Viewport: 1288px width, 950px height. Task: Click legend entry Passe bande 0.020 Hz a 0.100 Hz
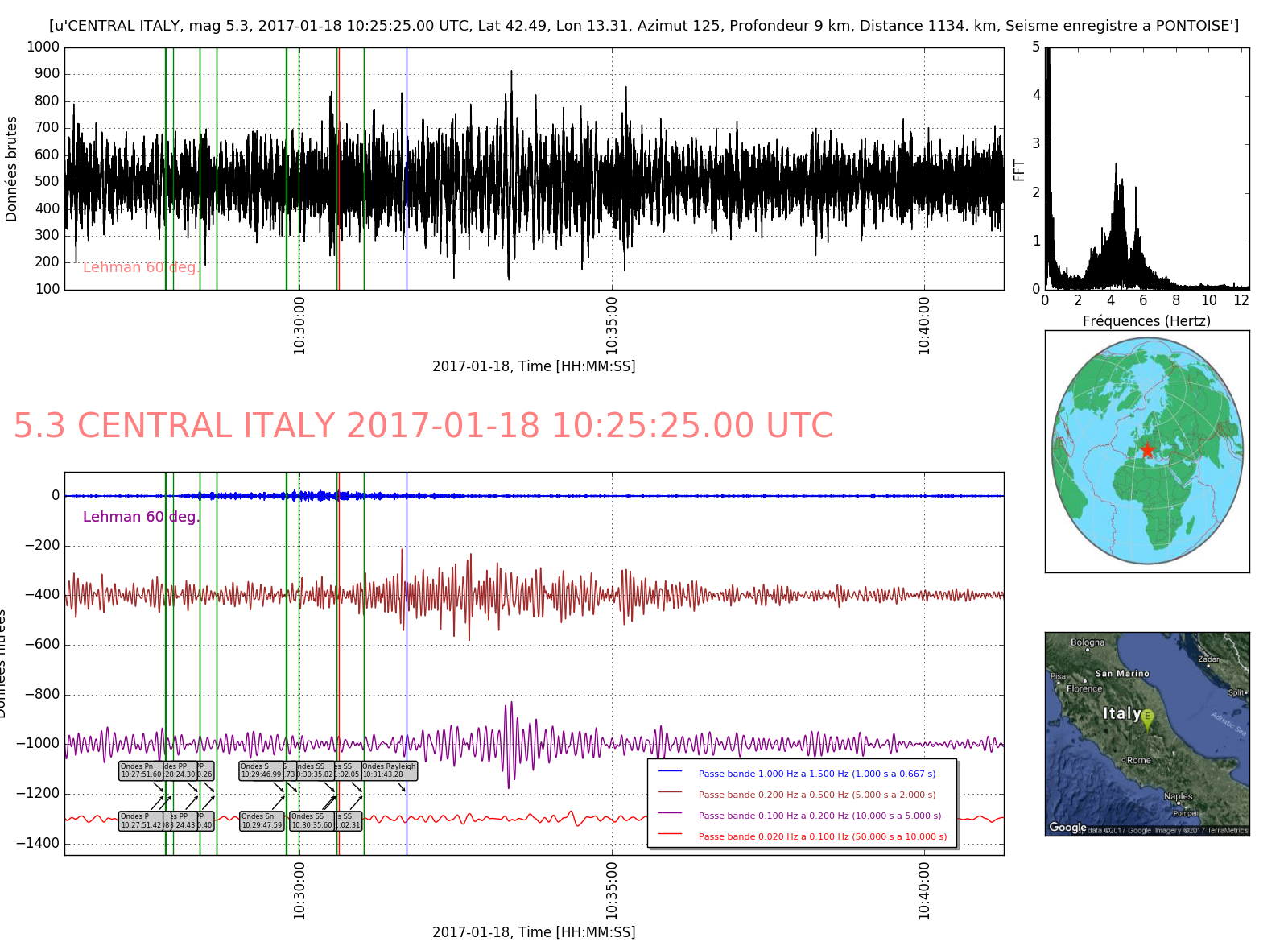pos(822,836)
